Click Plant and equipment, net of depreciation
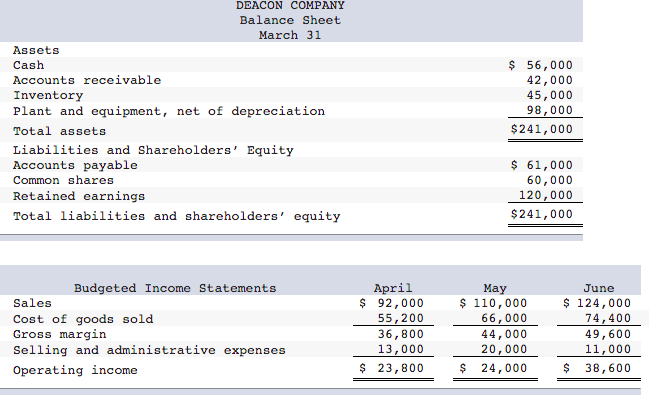 pos(169,111)
